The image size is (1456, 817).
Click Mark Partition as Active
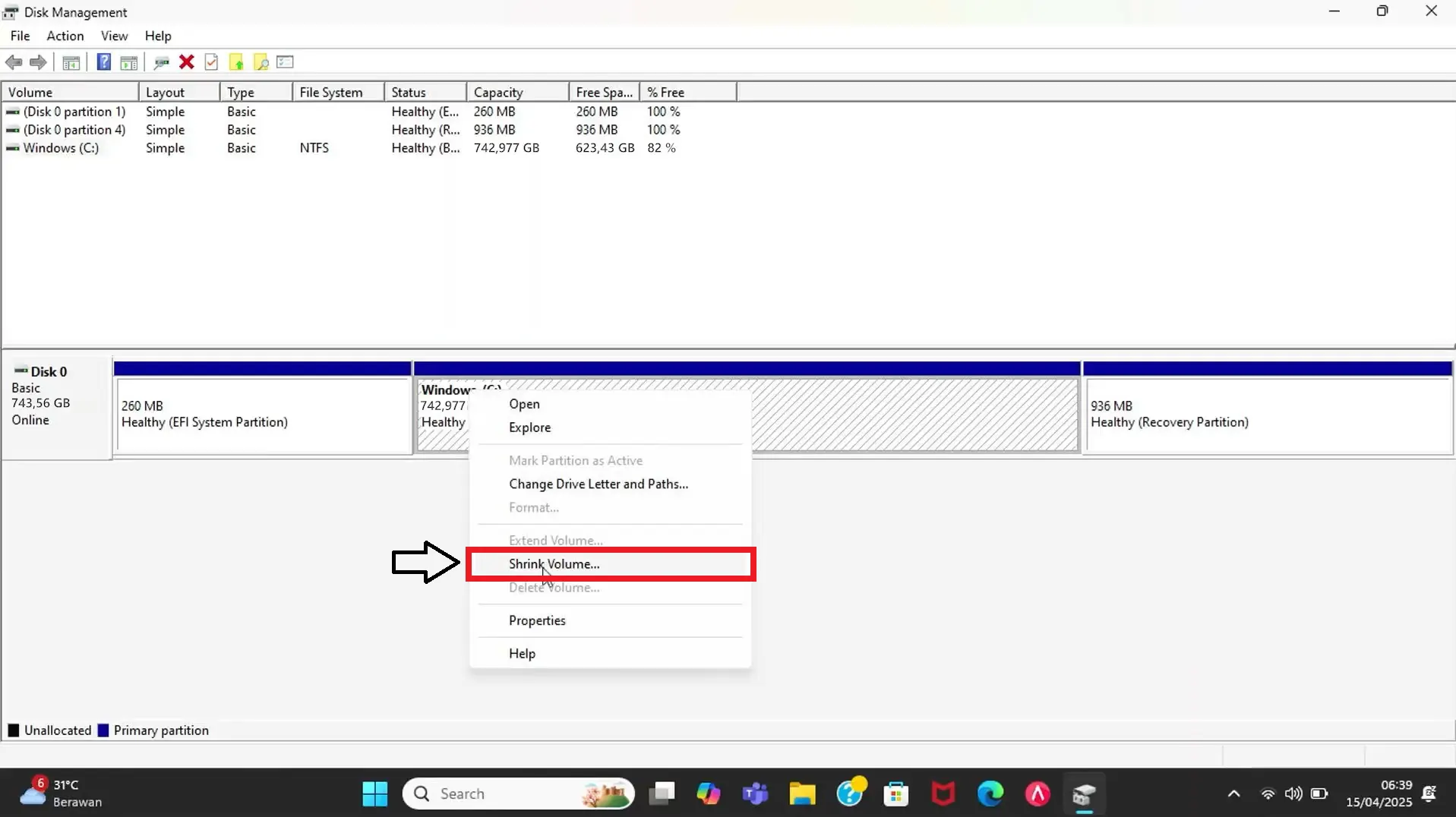pos(576,460)
